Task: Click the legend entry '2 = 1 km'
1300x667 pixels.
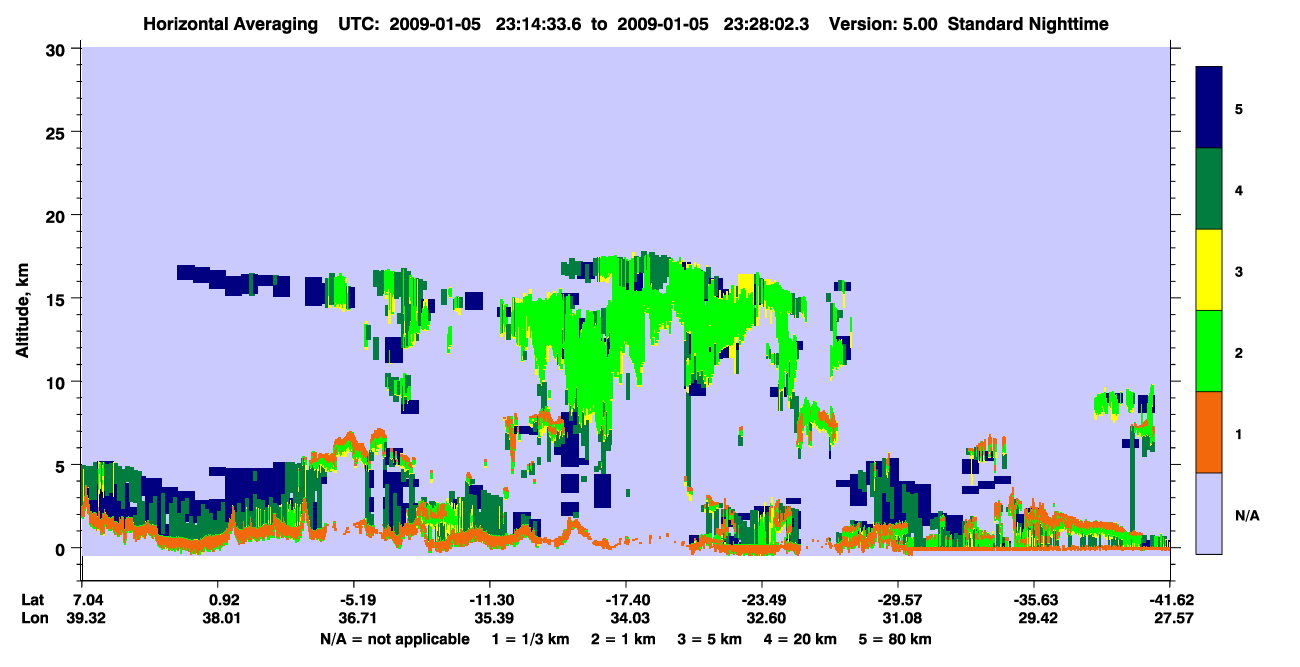Action: coord(624,639)
